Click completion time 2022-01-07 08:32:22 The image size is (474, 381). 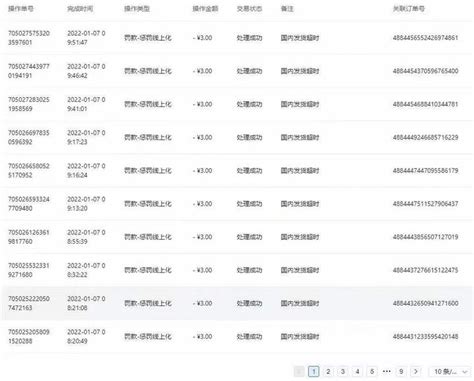(x=86, y=270)
